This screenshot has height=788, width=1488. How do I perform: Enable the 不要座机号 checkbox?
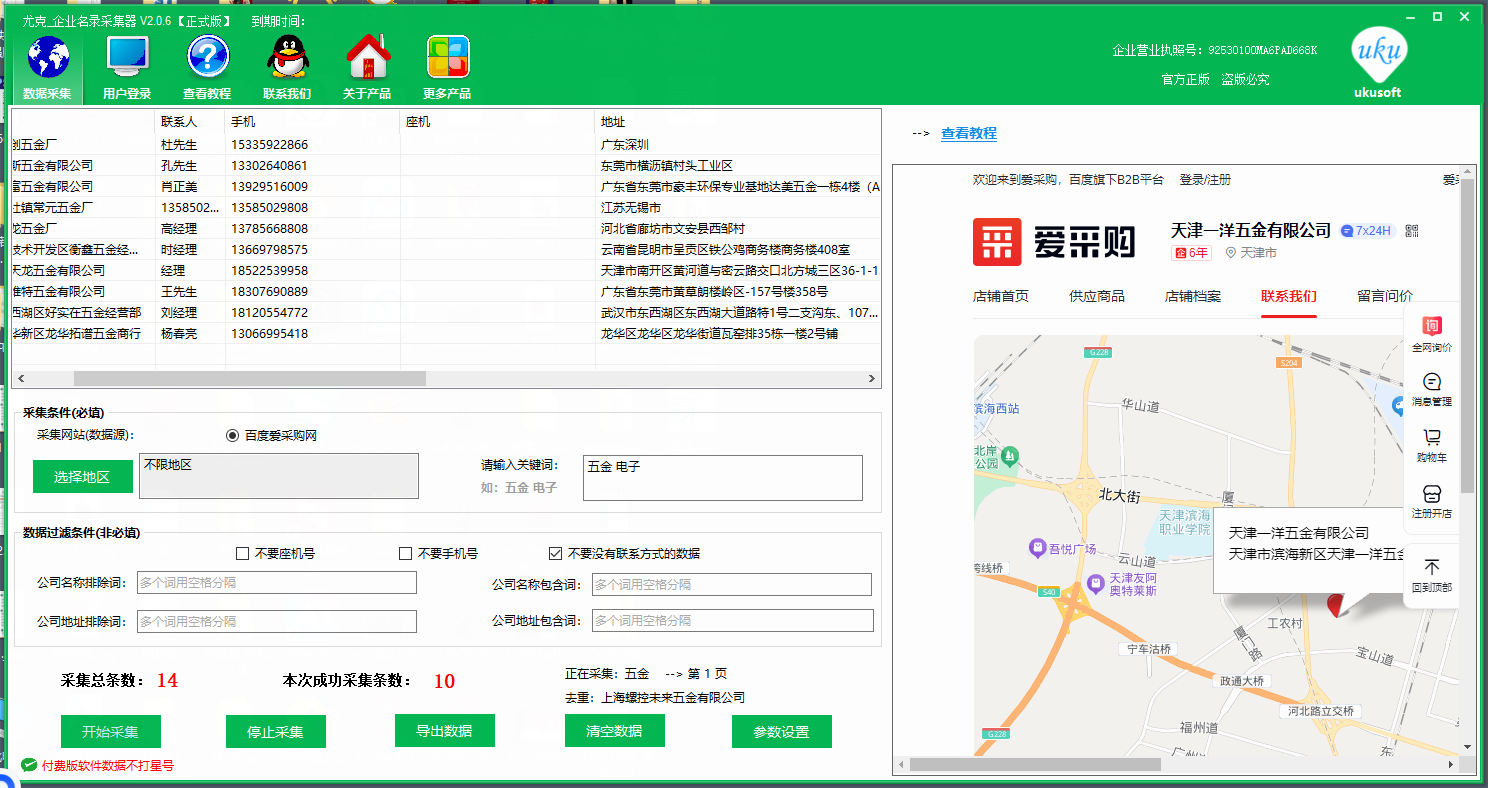click(x=242, y=553)
